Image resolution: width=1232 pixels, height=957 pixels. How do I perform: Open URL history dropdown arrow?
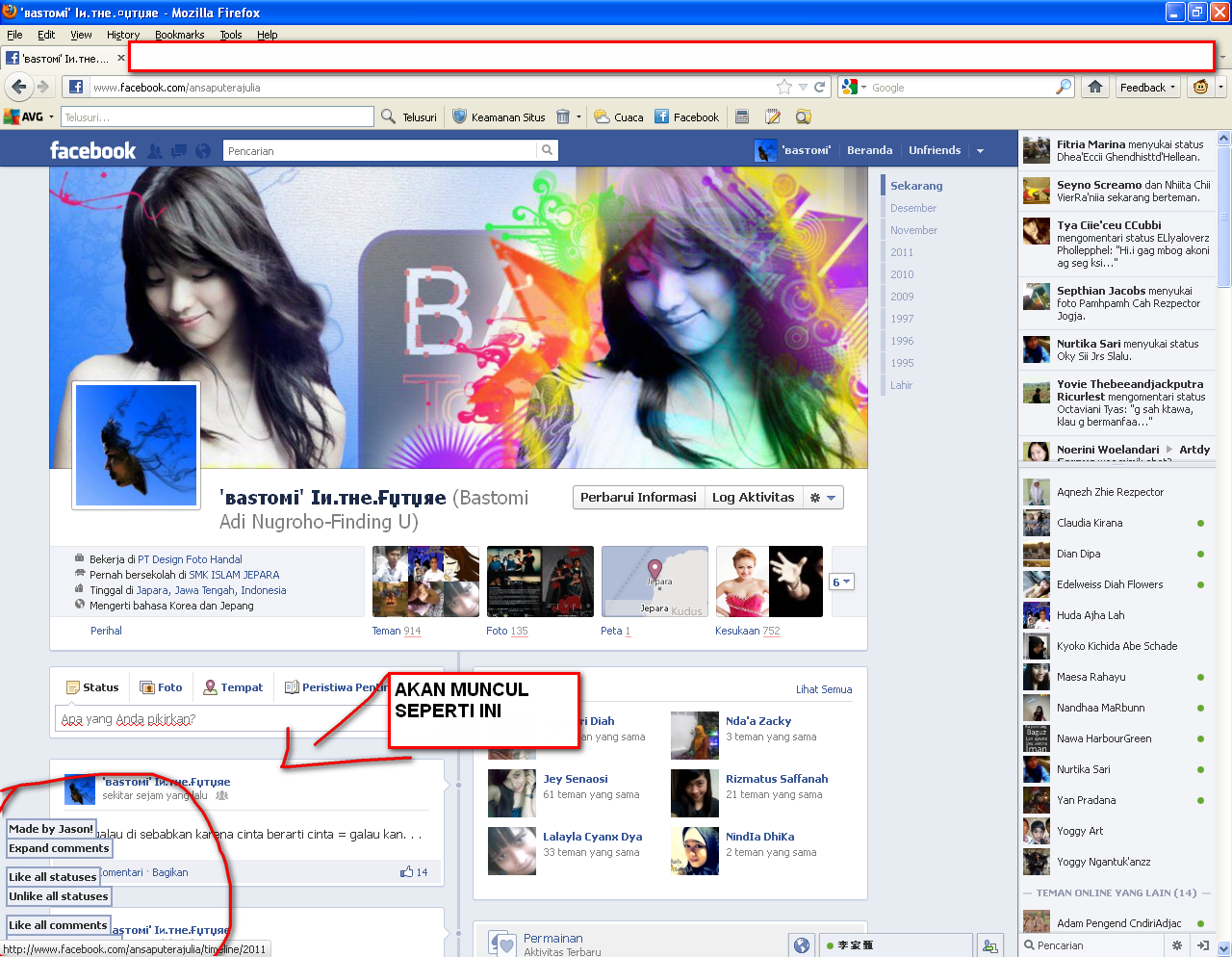(x=803, y=87)
